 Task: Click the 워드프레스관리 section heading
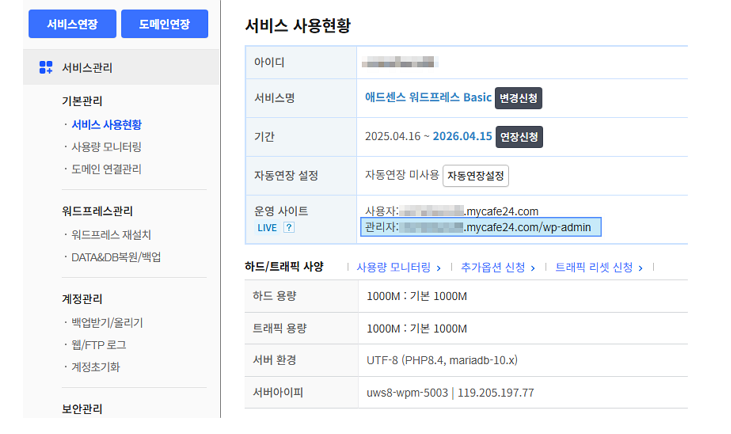97,211
